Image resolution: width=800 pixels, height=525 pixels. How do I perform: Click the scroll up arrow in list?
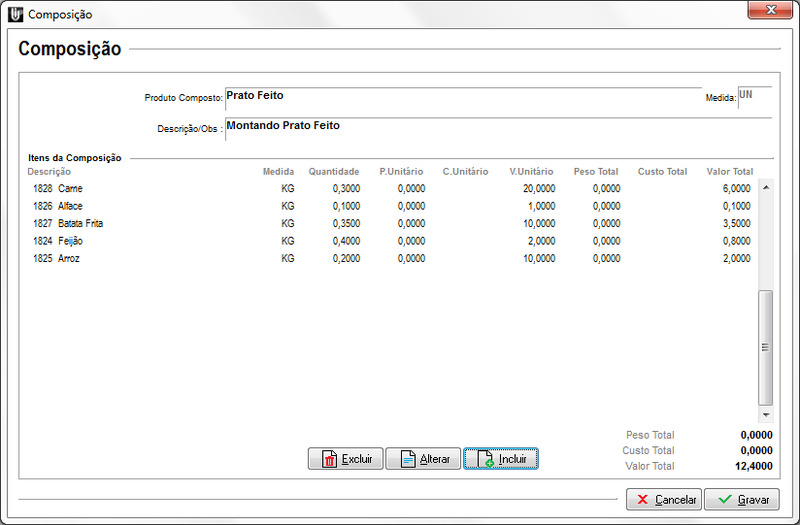[x=766, y=187]
